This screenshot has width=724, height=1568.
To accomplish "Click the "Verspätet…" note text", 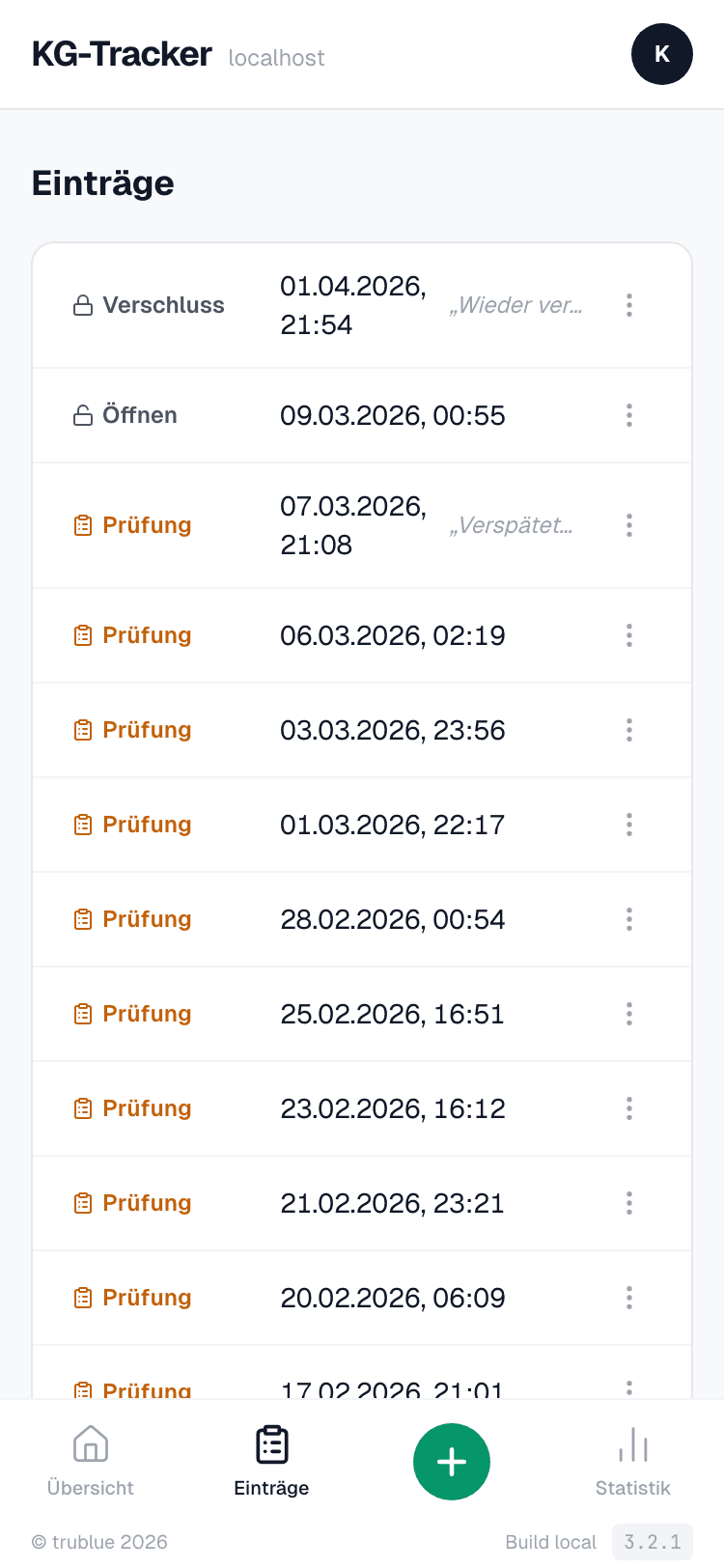I will point(511,525).
